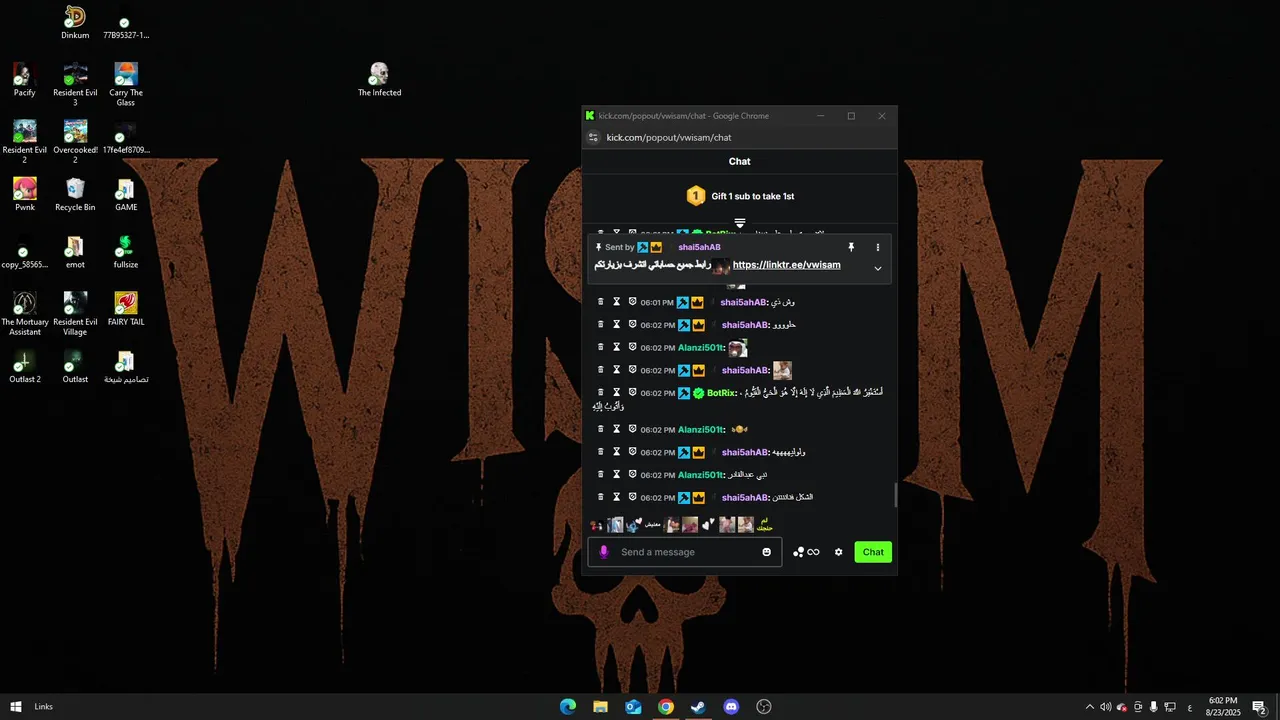
Task: Open pinned message three-dot options menu
Action: tap(878, 247)
